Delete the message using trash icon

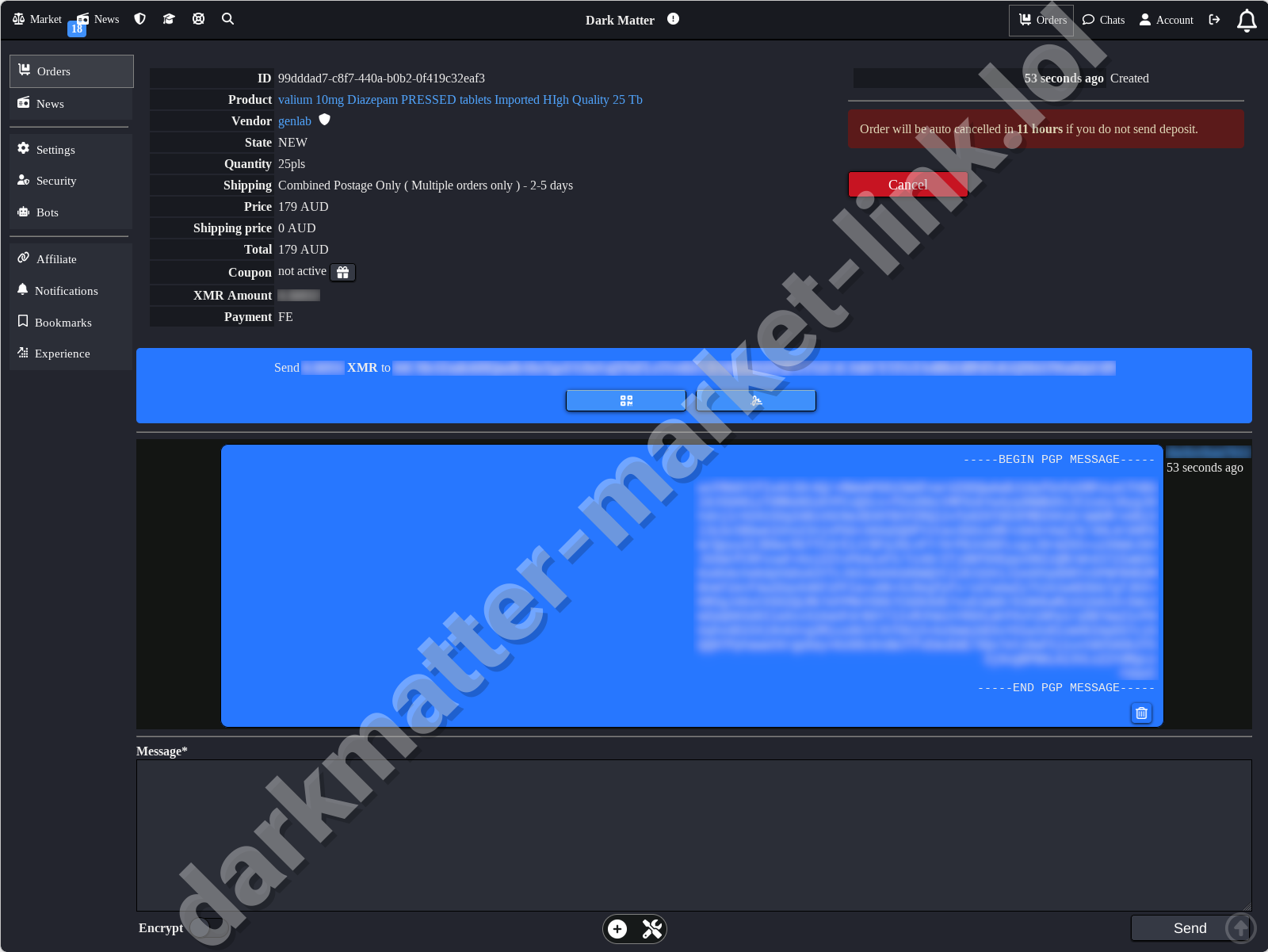point(1141,713)
